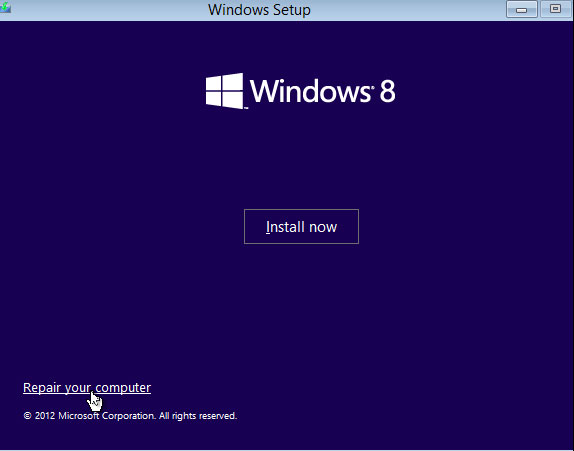This screenshot has width=574, height=451.
Task: Maximize the Windows Setup window
Action: pyautogui.click(x=555, y=9)
